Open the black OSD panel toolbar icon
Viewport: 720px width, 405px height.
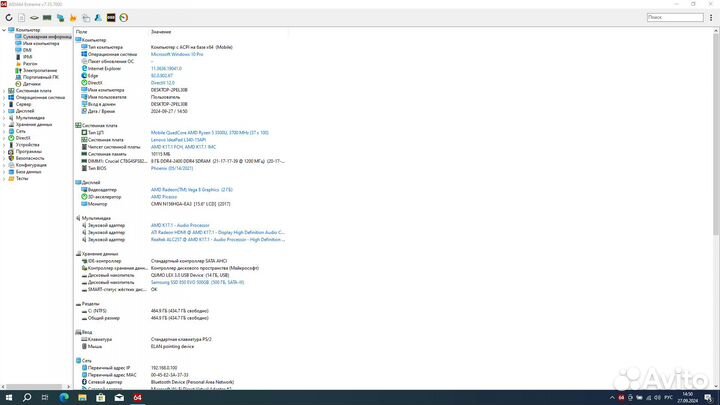click(x=111, y=17)
